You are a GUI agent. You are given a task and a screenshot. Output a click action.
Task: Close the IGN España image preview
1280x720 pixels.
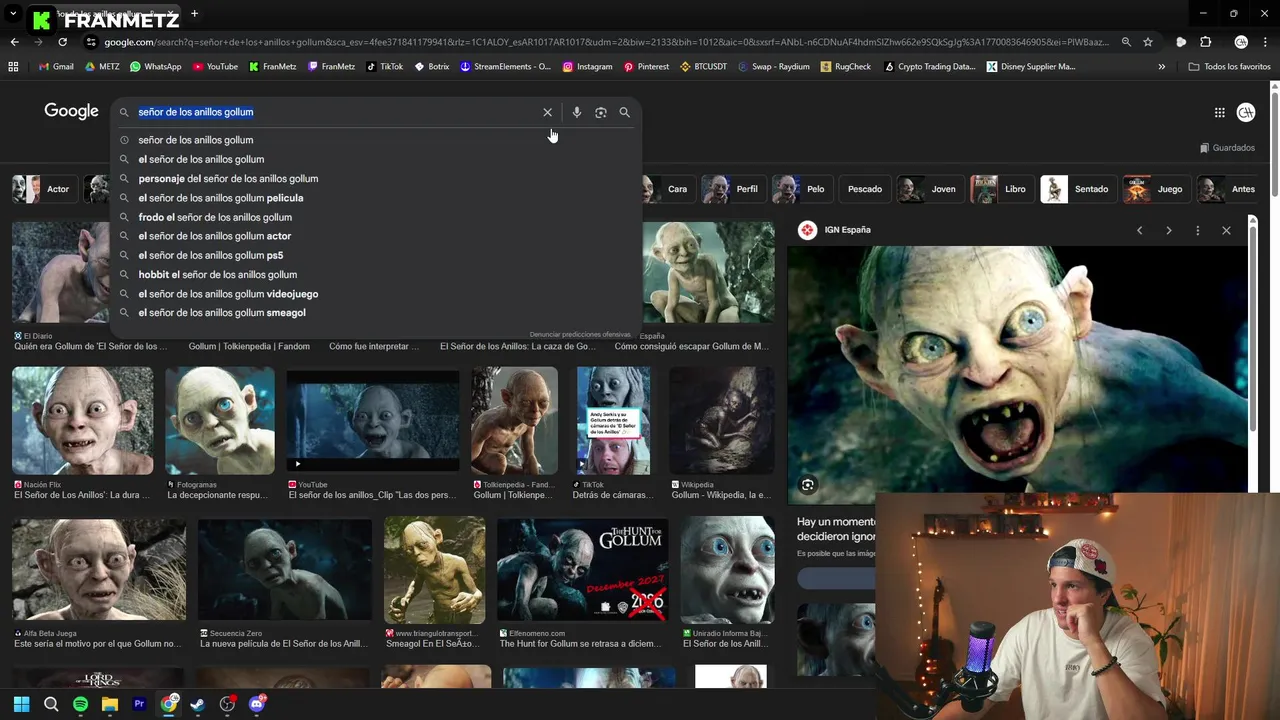(1226, 230)
